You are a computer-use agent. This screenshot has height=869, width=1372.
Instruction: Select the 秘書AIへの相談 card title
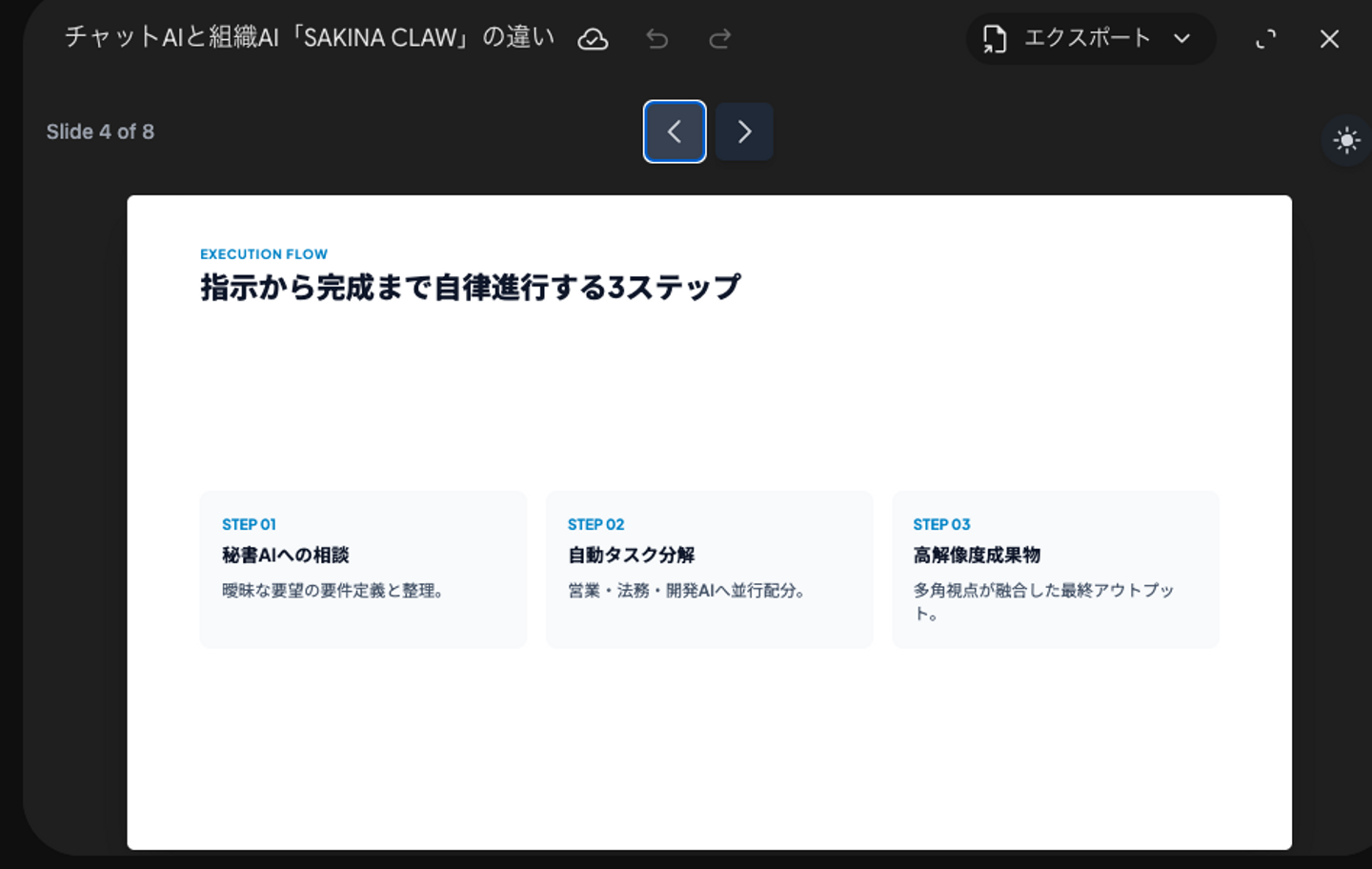(286, 555)
